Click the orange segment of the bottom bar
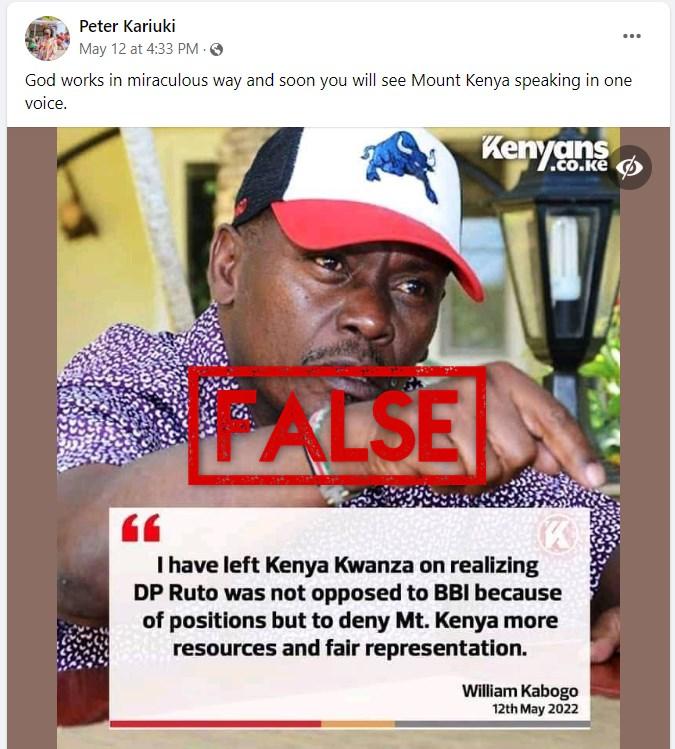Screen dimensions: 675x749 click(x=358, y=724)
